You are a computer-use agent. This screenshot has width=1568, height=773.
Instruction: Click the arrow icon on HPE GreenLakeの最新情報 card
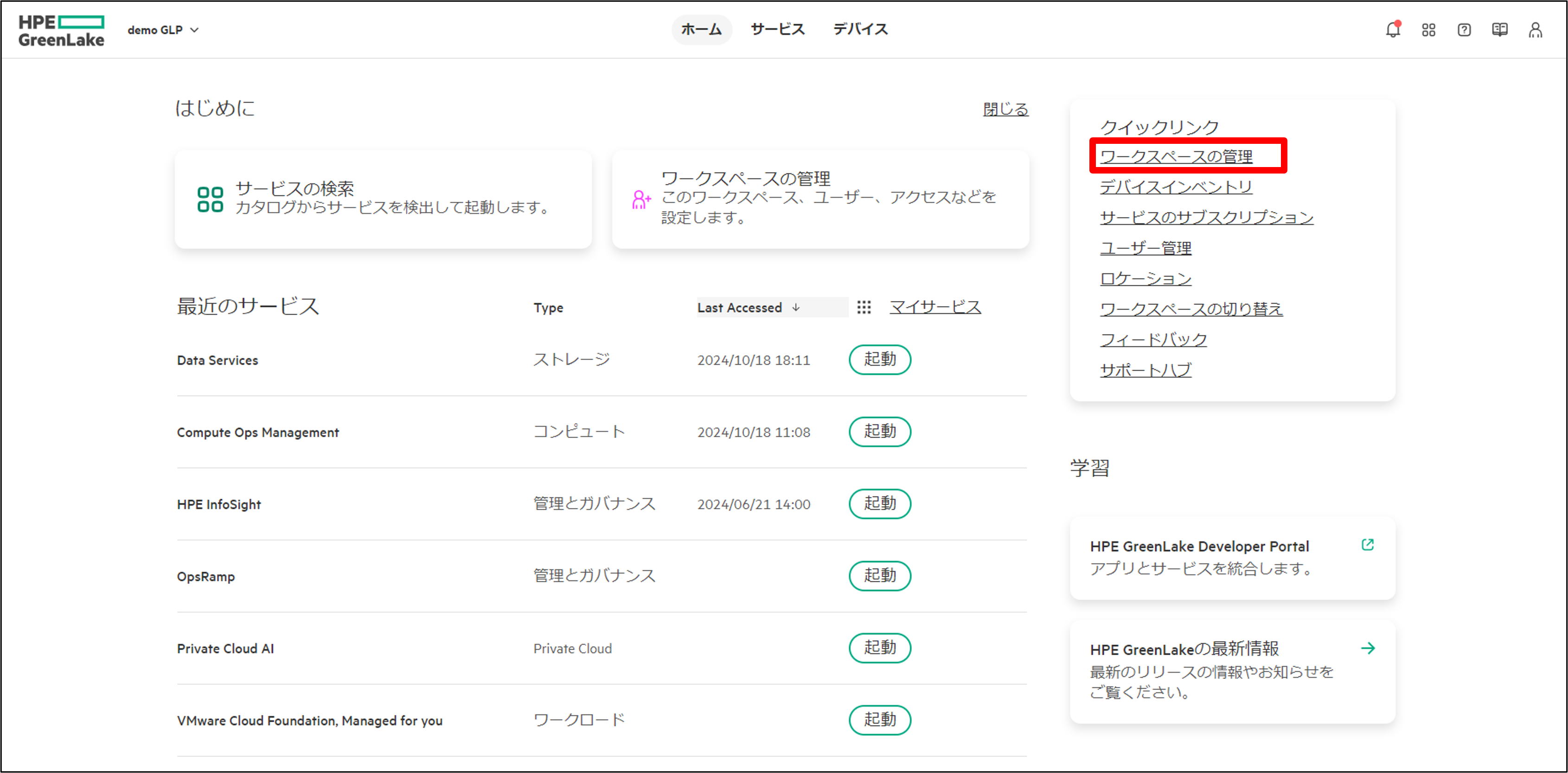pos(1368,648)
